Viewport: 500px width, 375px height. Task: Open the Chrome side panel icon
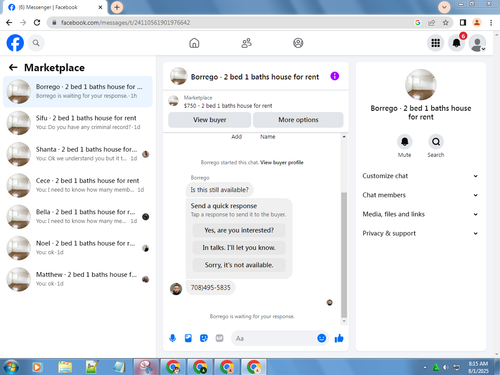click(463, 22)
